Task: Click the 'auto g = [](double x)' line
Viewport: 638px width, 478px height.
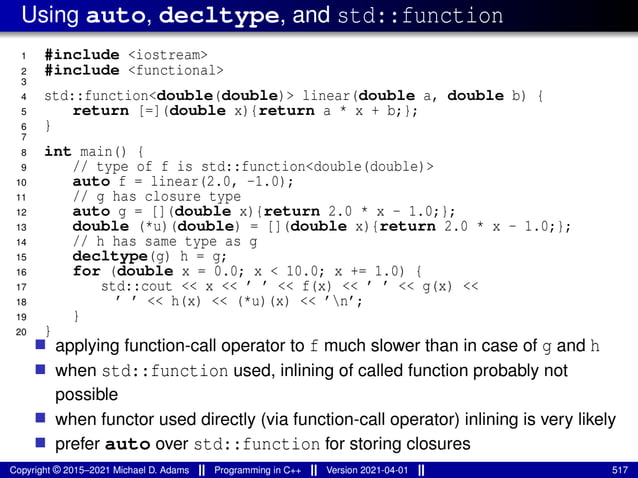Action: tap(264, 212)
